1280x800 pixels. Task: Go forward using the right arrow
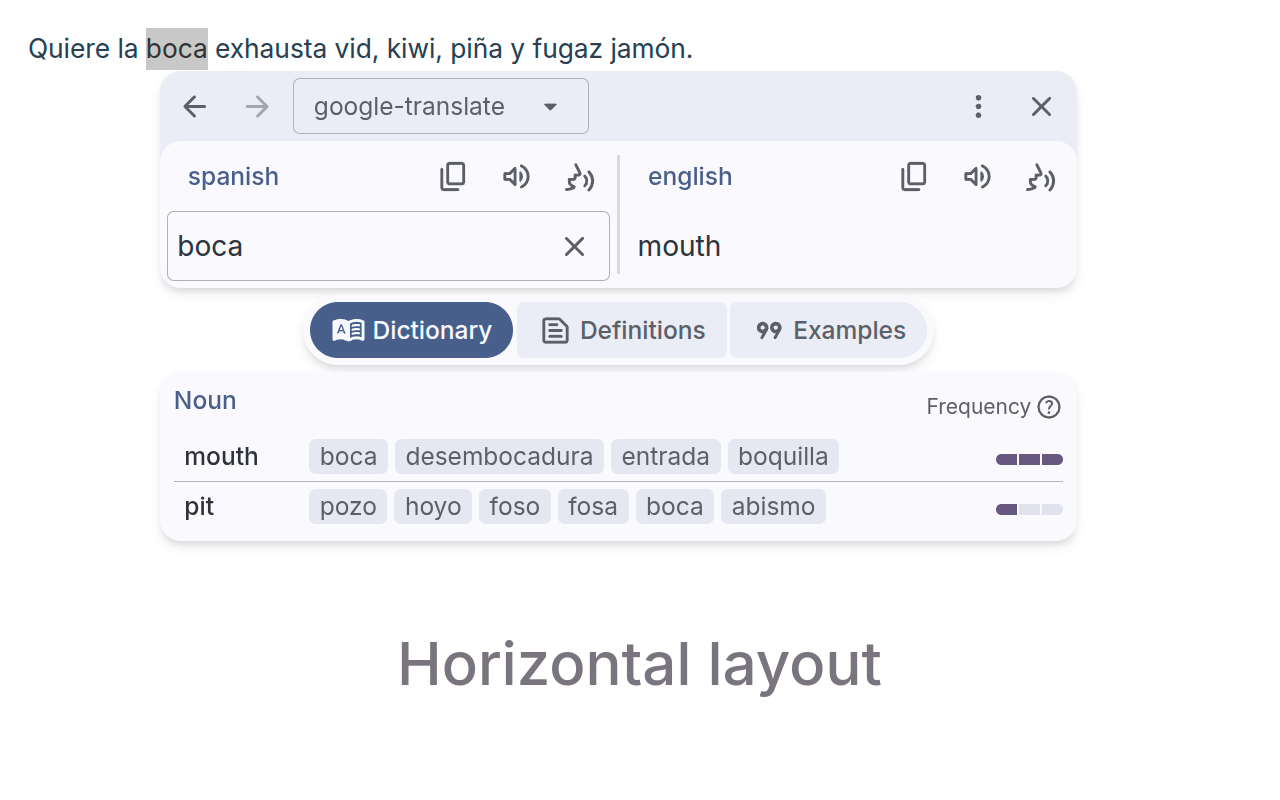click(x=257, y=107)
